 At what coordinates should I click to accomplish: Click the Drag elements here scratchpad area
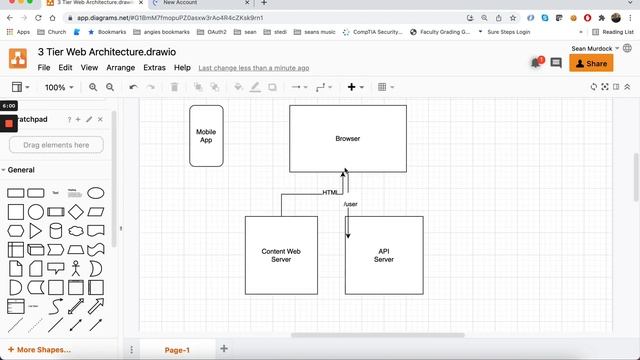56,145
